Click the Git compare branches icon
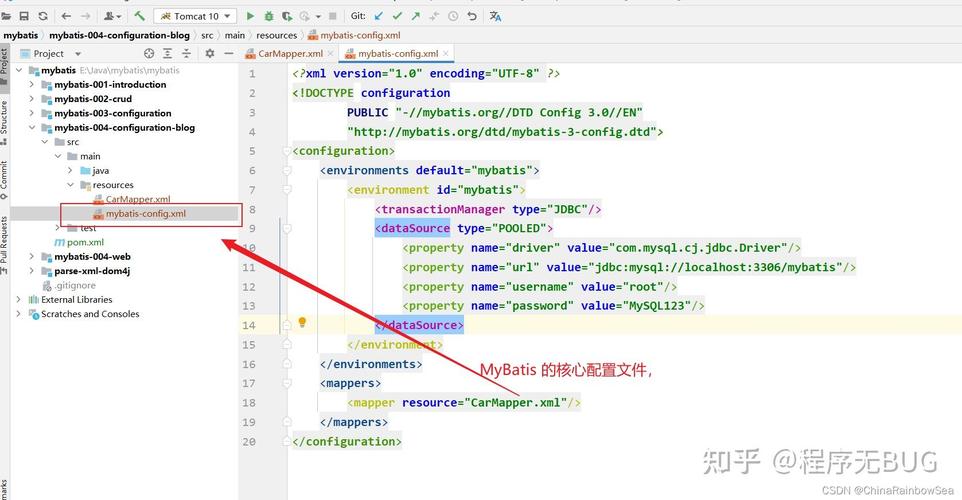The image size is (962, 500). pos(434,16)
